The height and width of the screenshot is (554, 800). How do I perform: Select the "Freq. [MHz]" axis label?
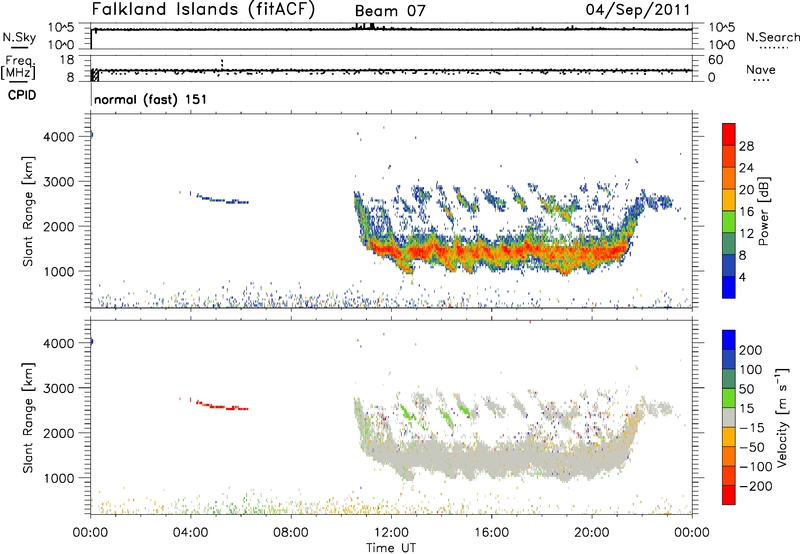18,67
